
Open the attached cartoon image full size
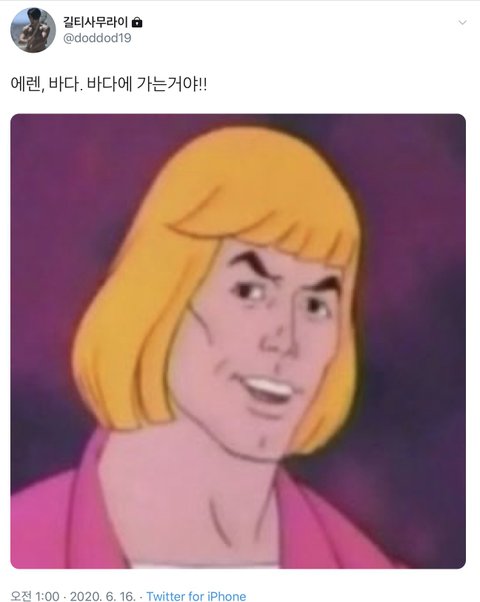click(238, 341)
